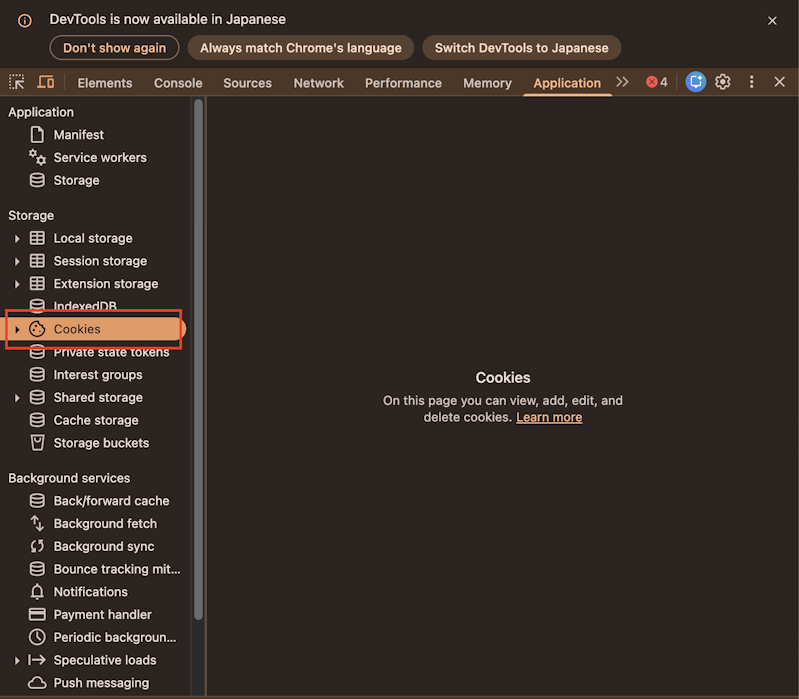Click the Background sync refresh icon
799x699 pixels.
pyautogui.click(x=37, y=546)
